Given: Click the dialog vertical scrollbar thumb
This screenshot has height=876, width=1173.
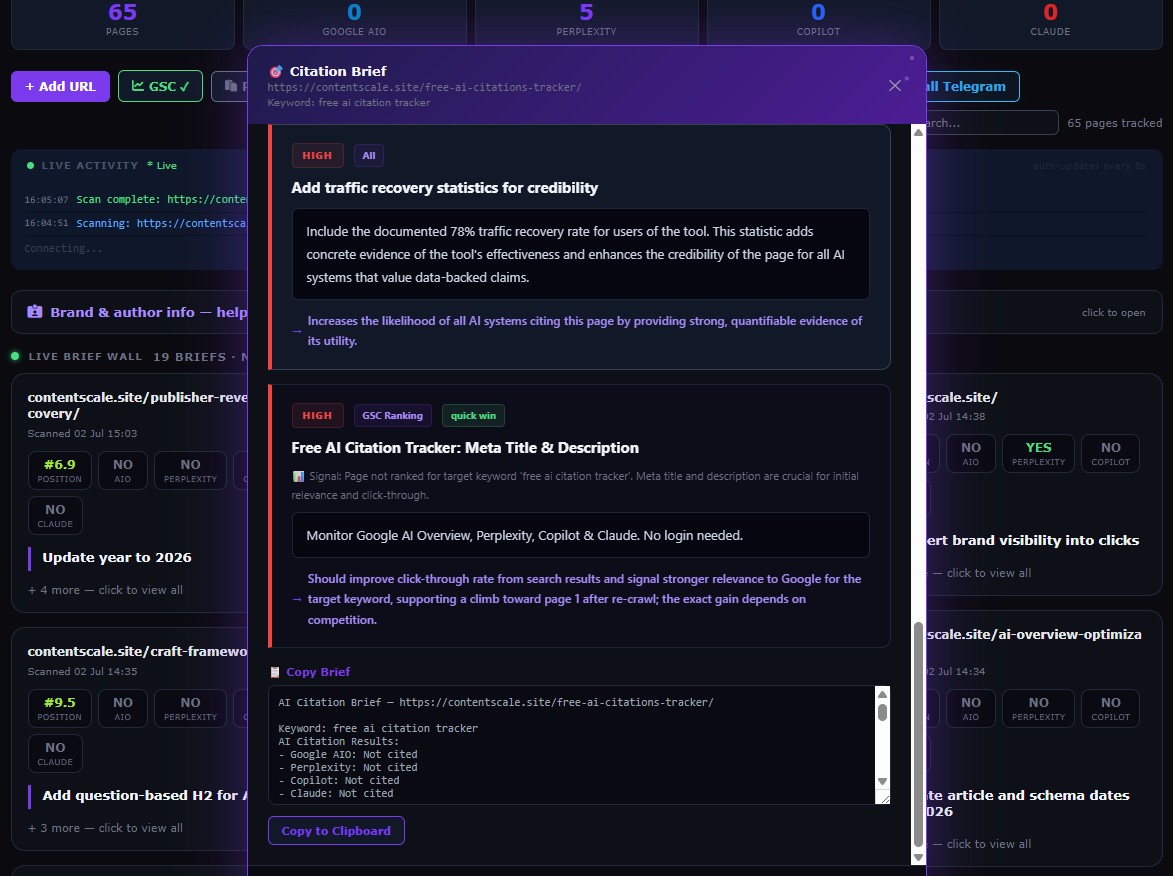Looking at the screenshot, I should click(918, 735).
